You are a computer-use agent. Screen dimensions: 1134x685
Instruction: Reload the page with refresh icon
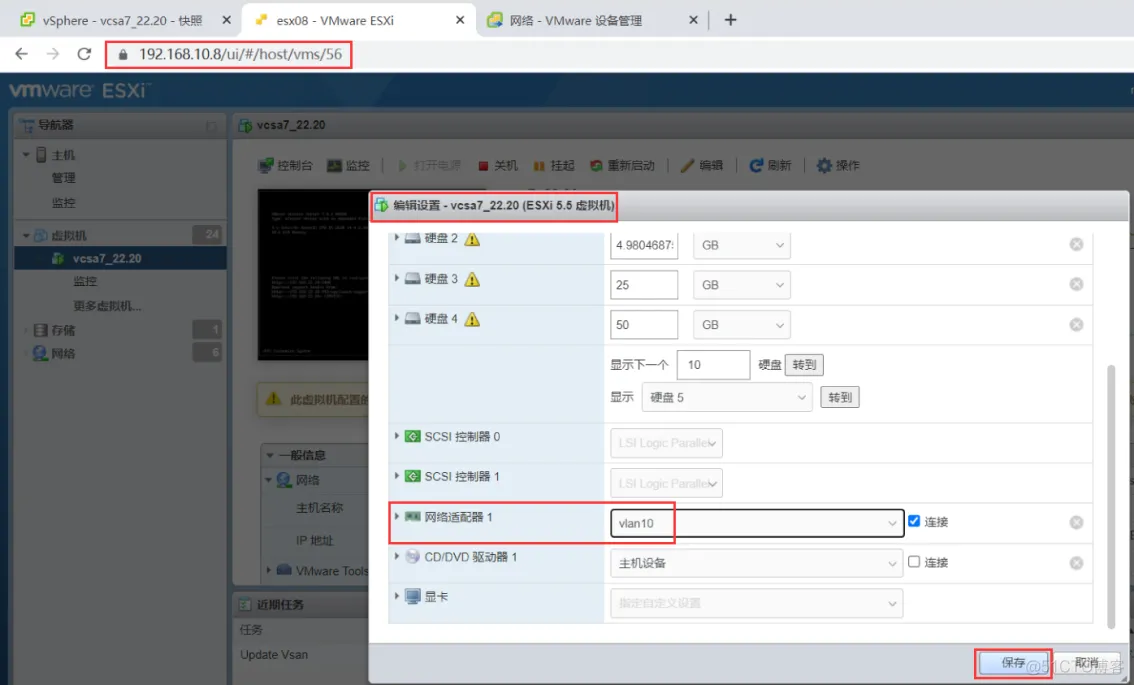pyautogui.click(x=84, y=54)
